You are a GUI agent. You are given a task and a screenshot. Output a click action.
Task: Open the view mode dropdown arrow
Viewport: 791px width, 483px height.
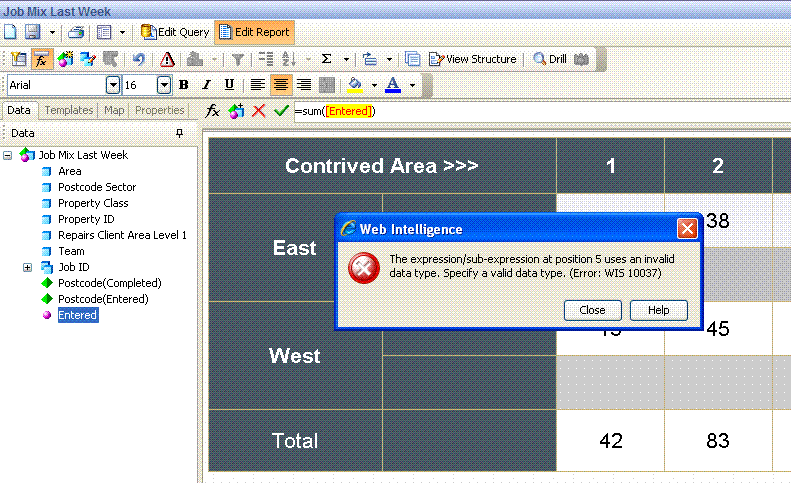[122, 32]
